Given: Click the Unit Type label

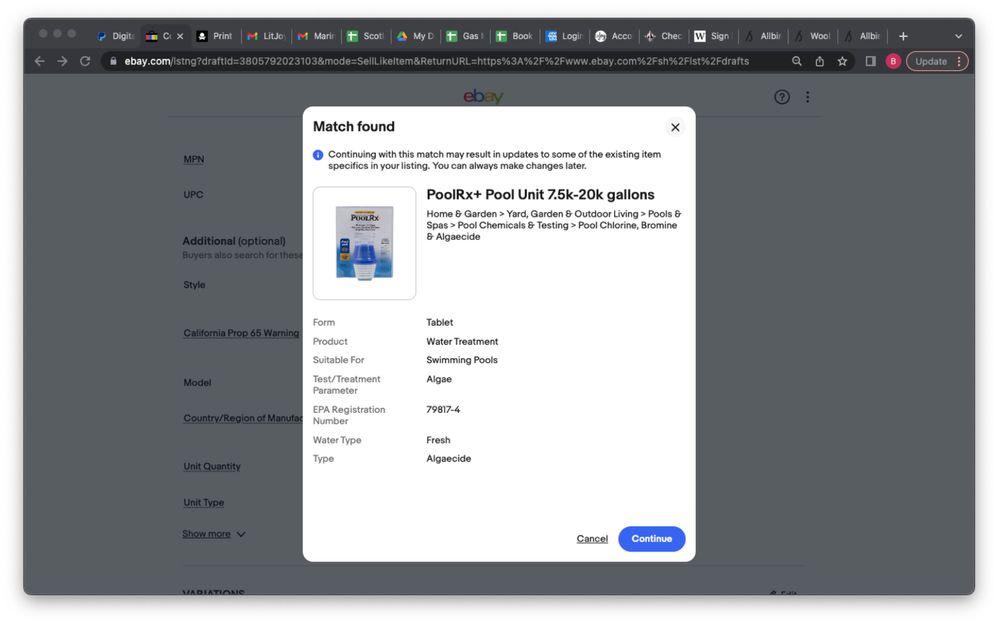Looking at the screenshot, I should pos(204,502).
